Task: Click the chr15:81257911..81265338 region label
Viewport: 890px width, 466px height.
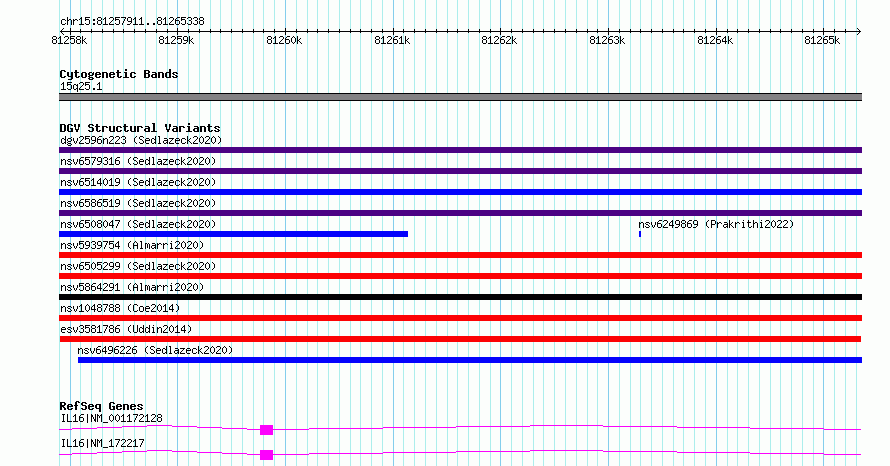Action: pos(132,21)
